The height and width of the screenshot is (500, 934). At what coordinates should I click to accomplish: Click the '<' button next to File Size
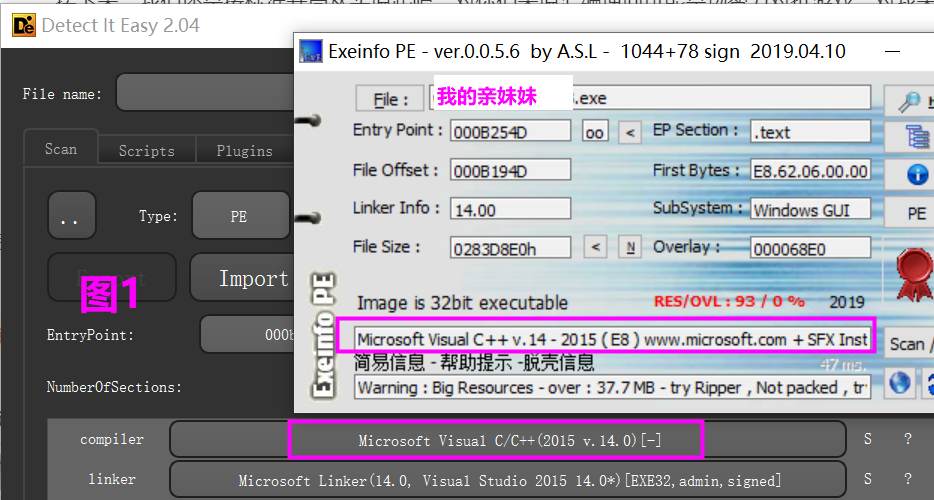pyautogui.click(x=596, y=247)
